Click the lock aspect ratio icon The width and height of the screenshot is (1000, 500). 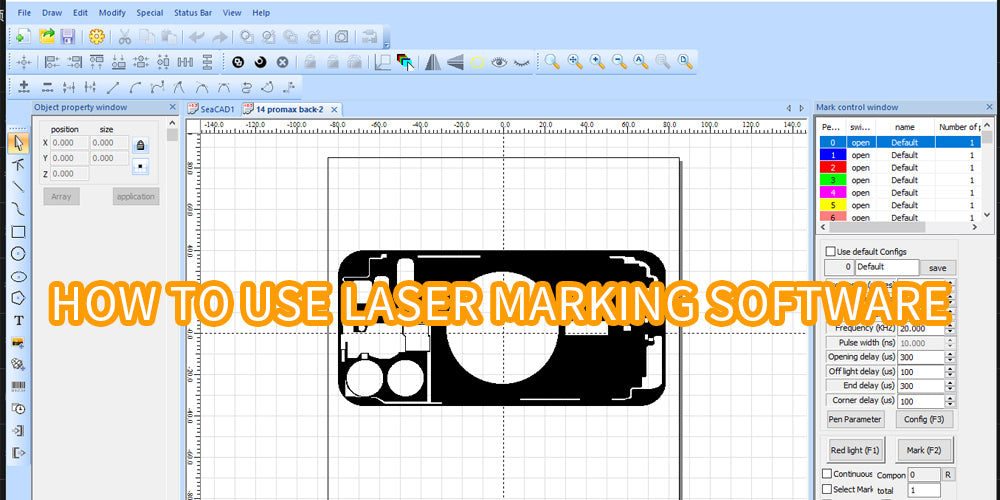click(x=141, y=144)
